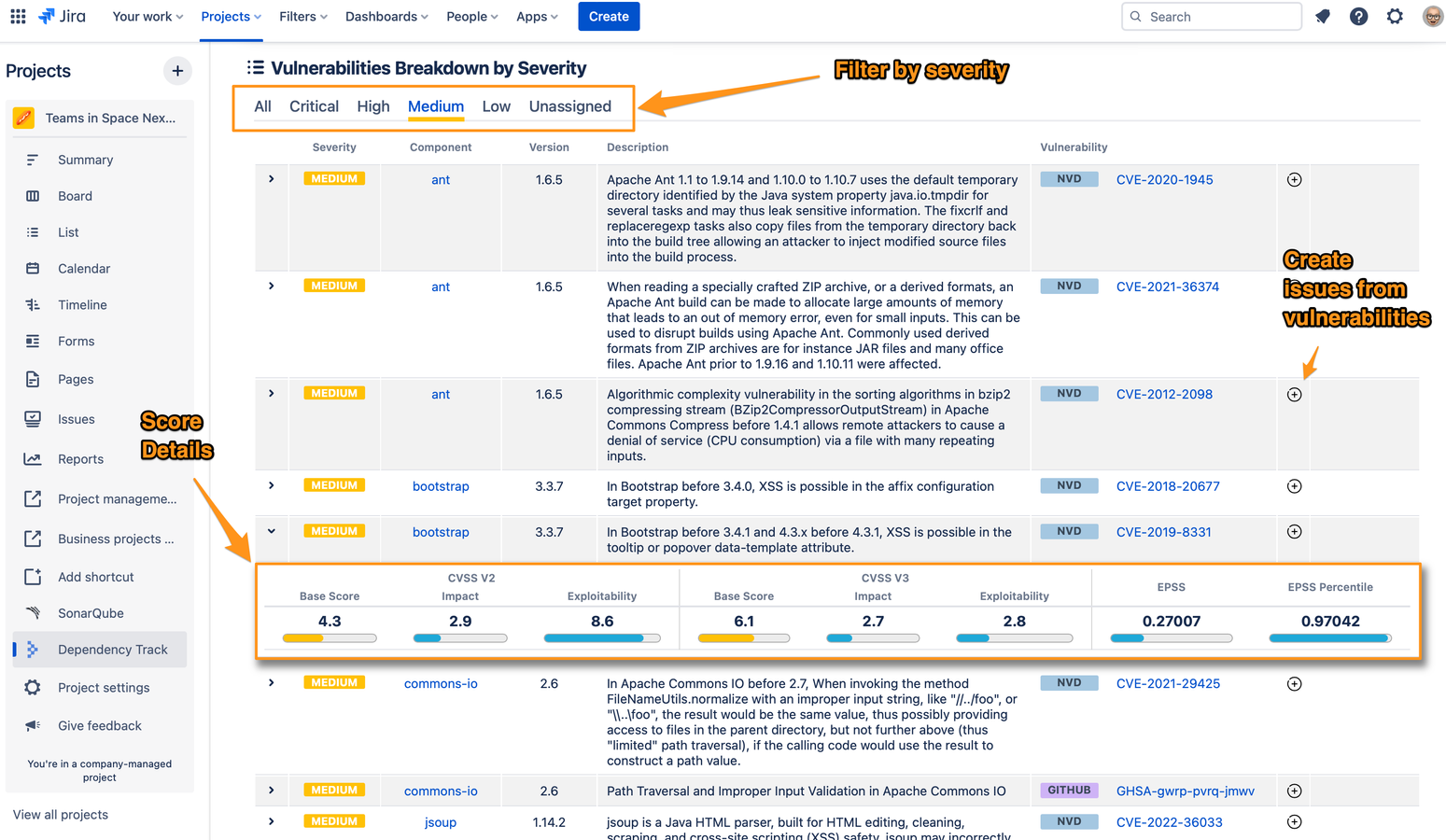The width and height of the screenshot is (1446, 840).
Task: Expand the CVE-2020-1945 row
Action: pos(272,179)
